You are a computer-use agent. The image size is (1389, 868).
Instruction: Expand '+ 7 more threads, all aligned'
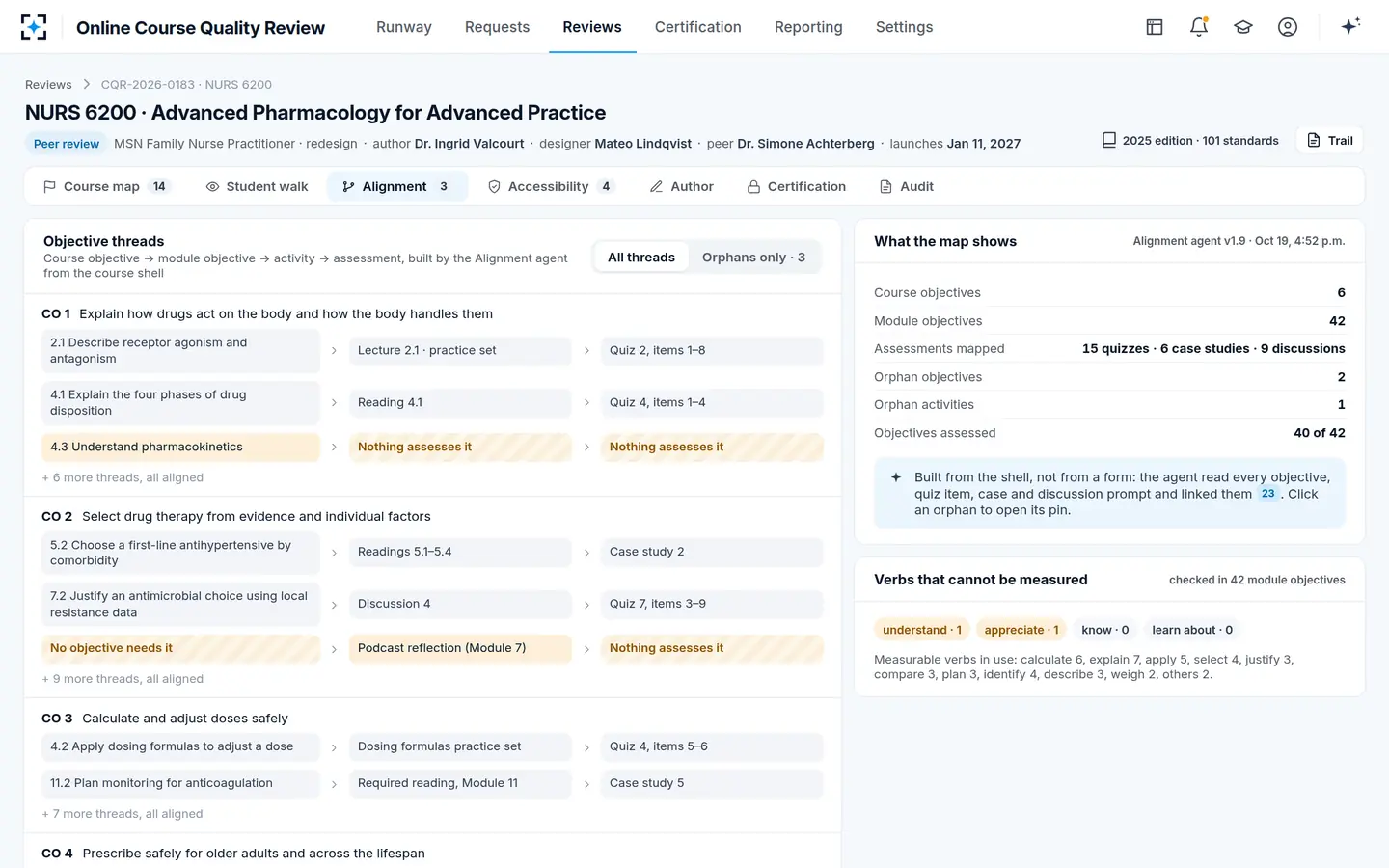click(x=123, y=814)
